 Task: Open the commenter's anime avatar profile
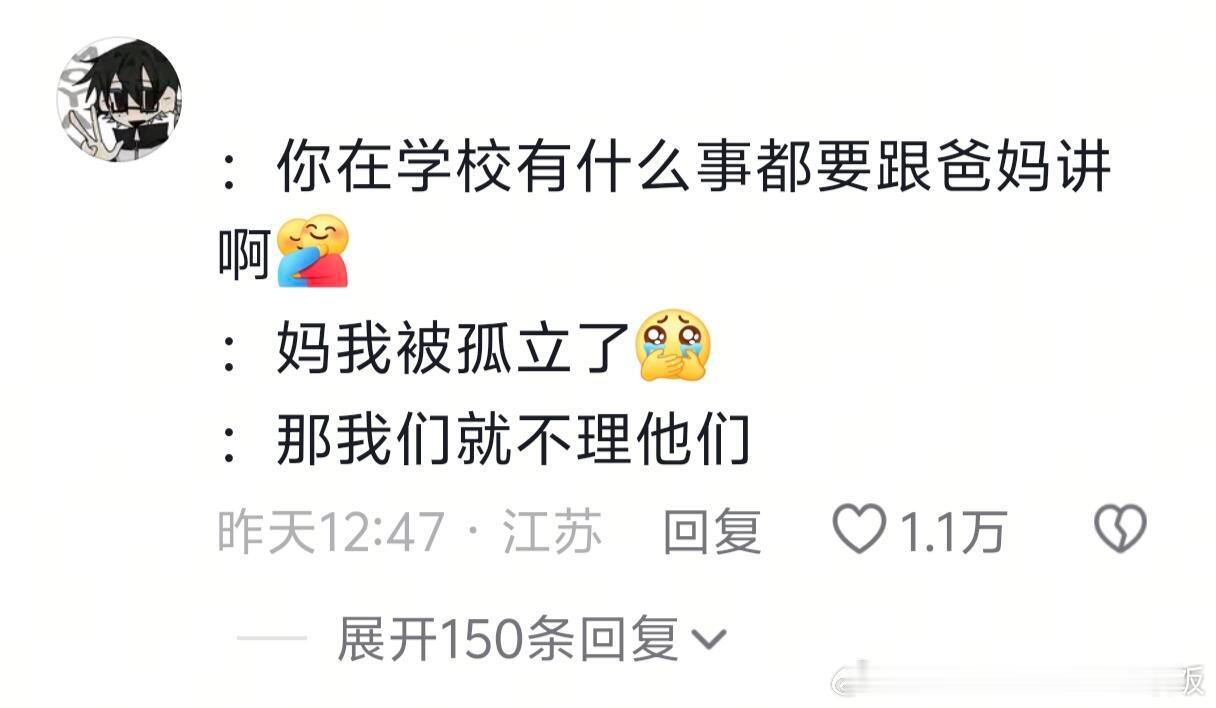119,99
